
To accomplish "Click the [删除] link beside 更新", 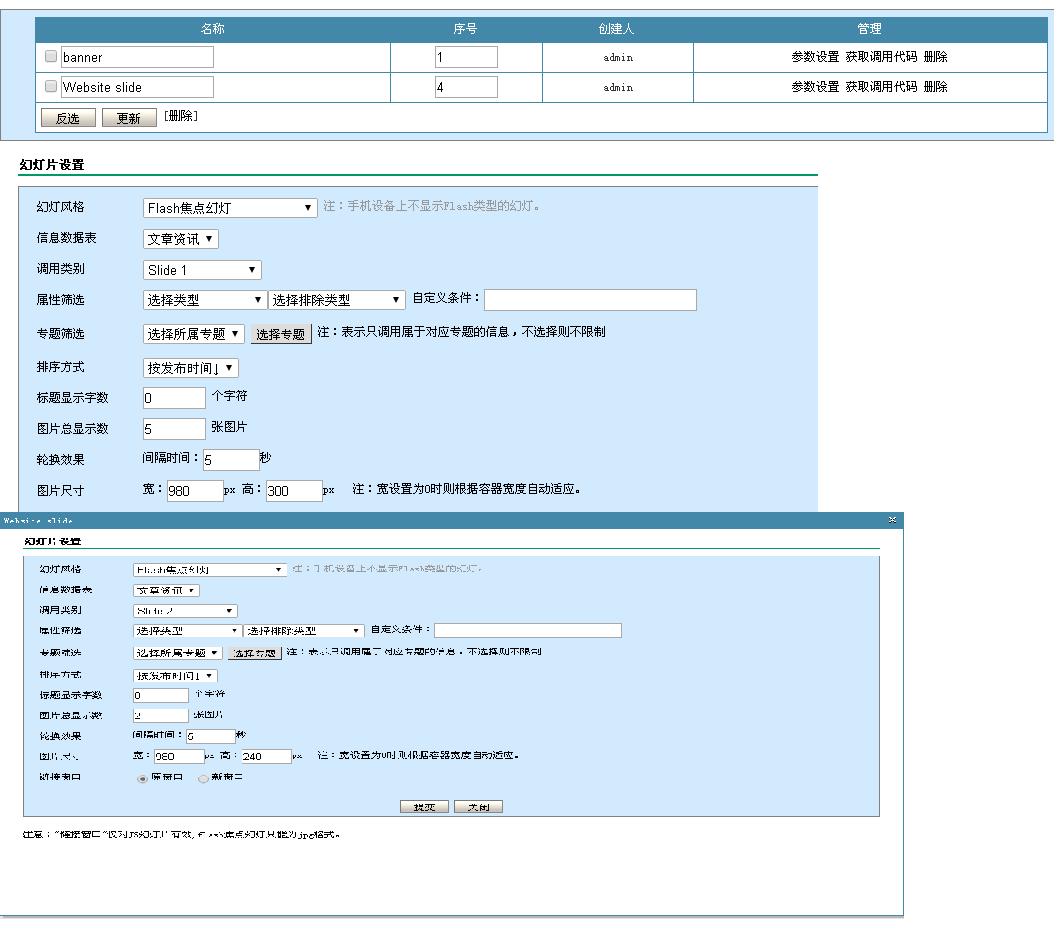I will coord(180,116).
